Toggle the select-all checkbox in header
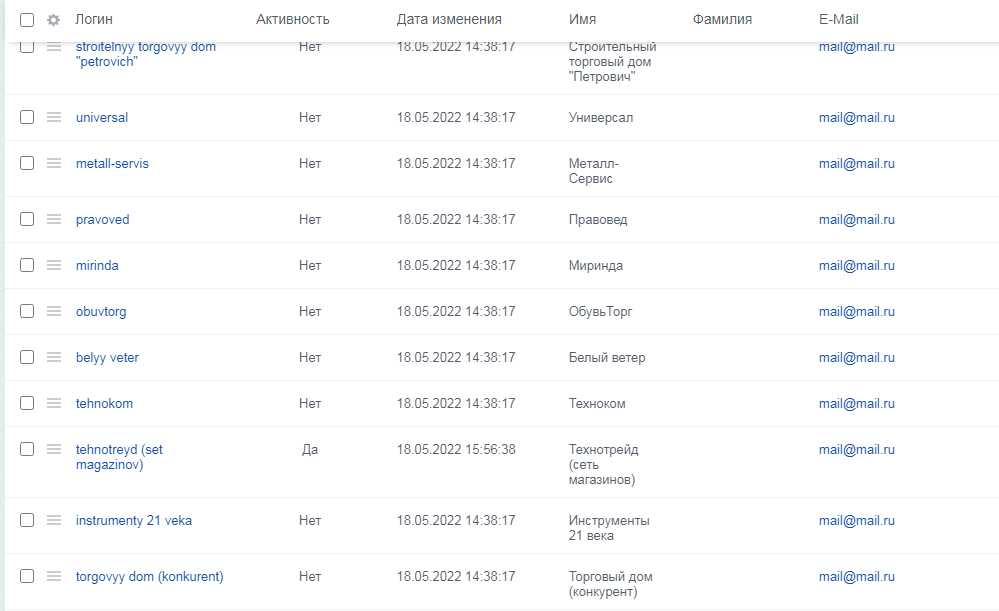Image resolution: width=999 pixels, height=611 pixels. tap(27, 20)
